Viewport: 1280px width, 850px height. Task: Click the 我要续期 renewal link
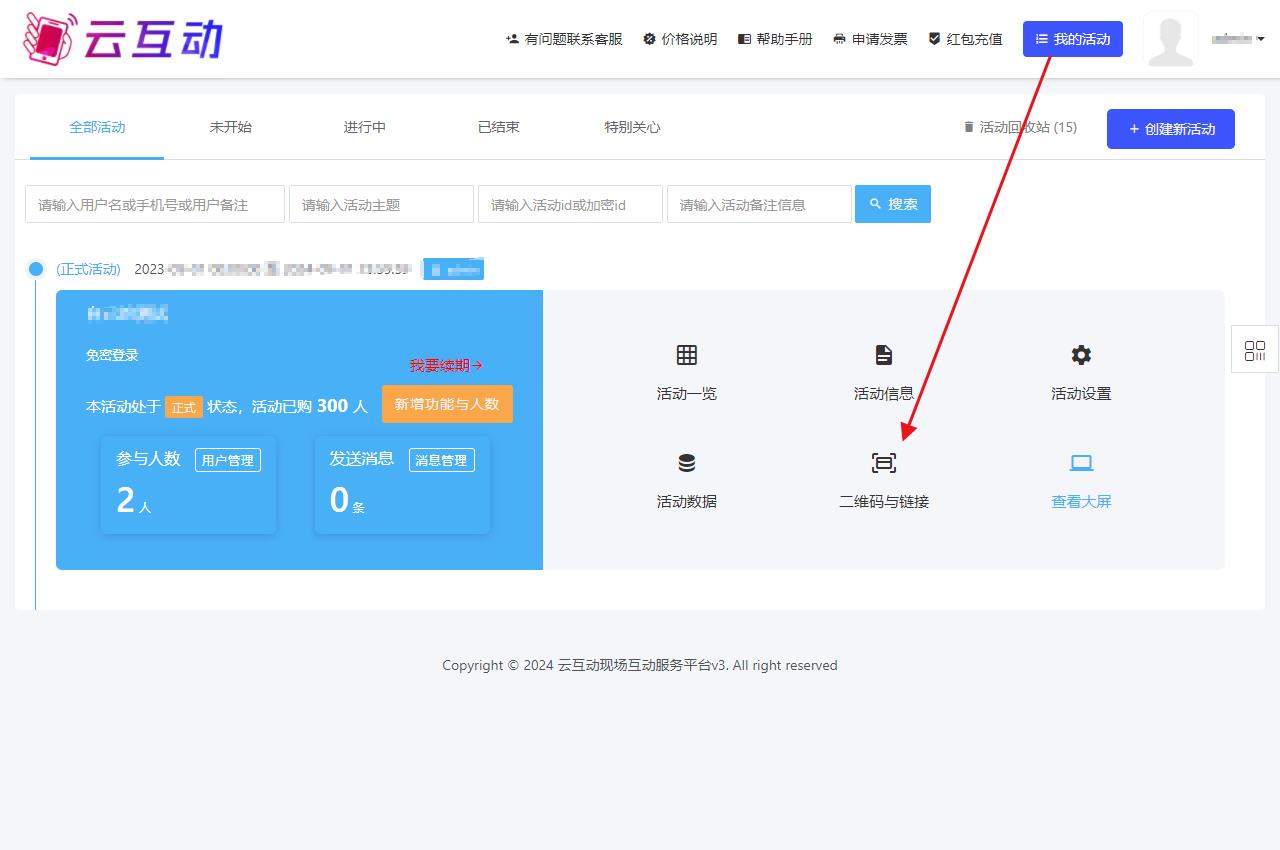click(x=446, y=366)
